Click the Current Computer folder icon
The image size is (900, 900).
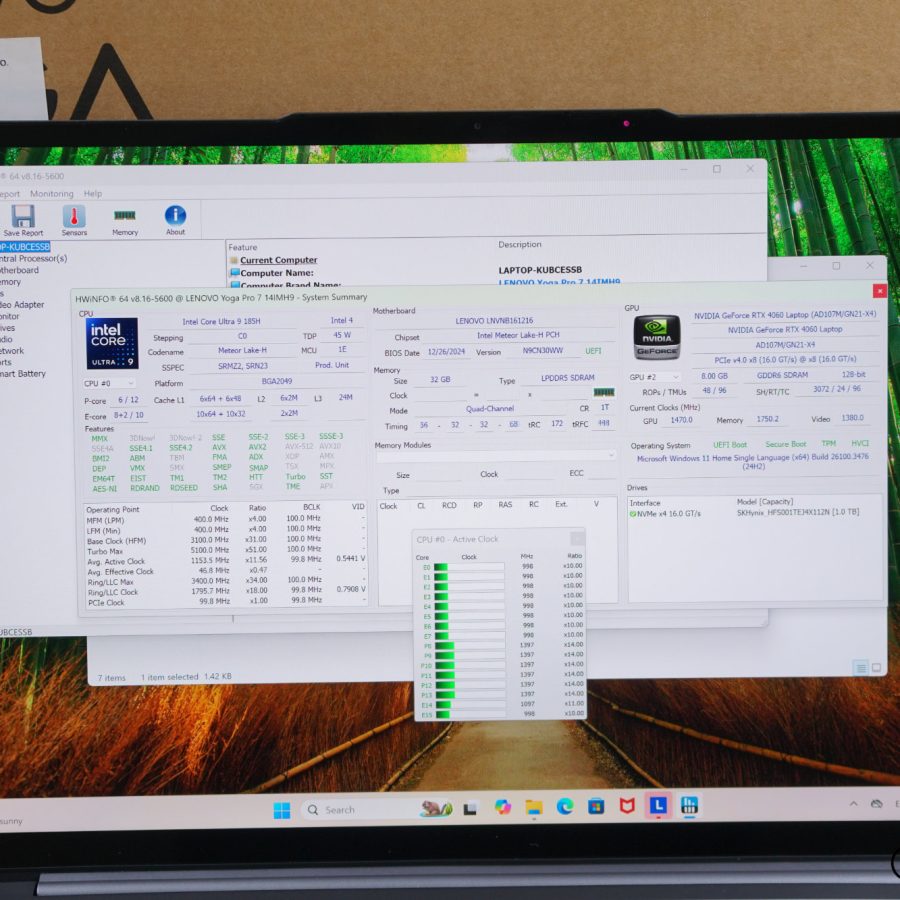point(234,260)
